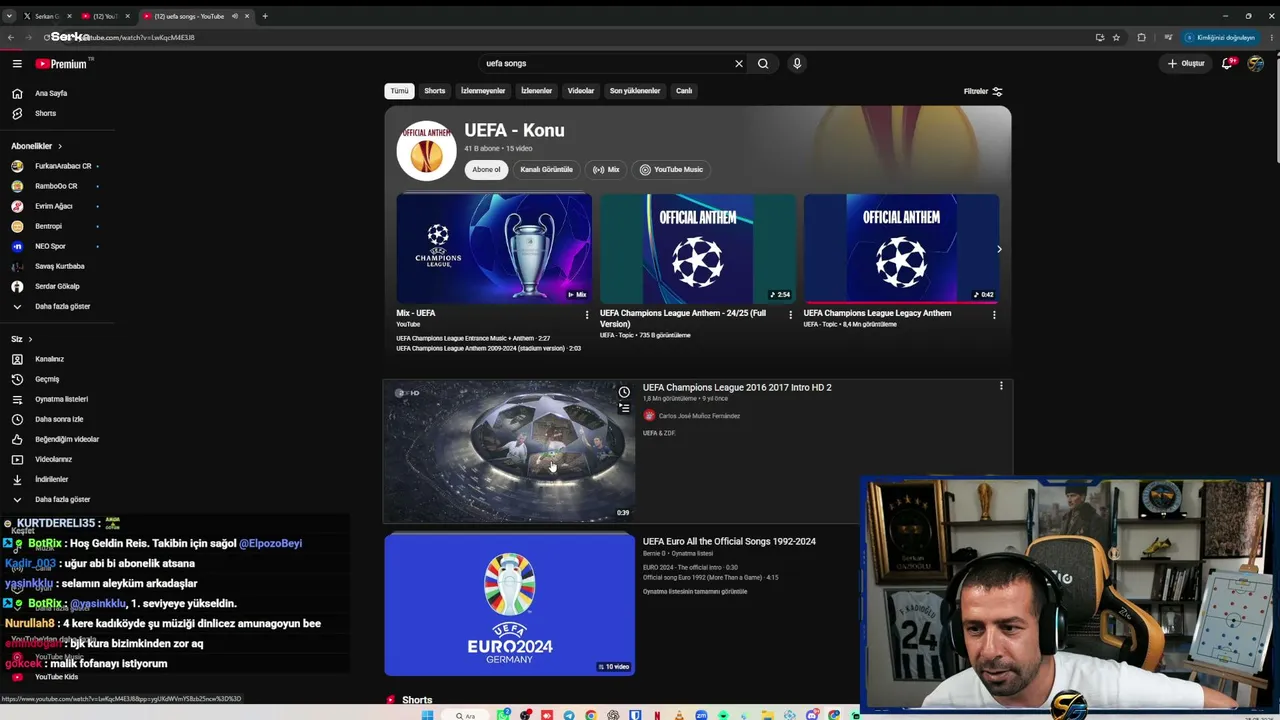
Task: Open the Oluştur create menu
Action: [x=1186, y=63]
